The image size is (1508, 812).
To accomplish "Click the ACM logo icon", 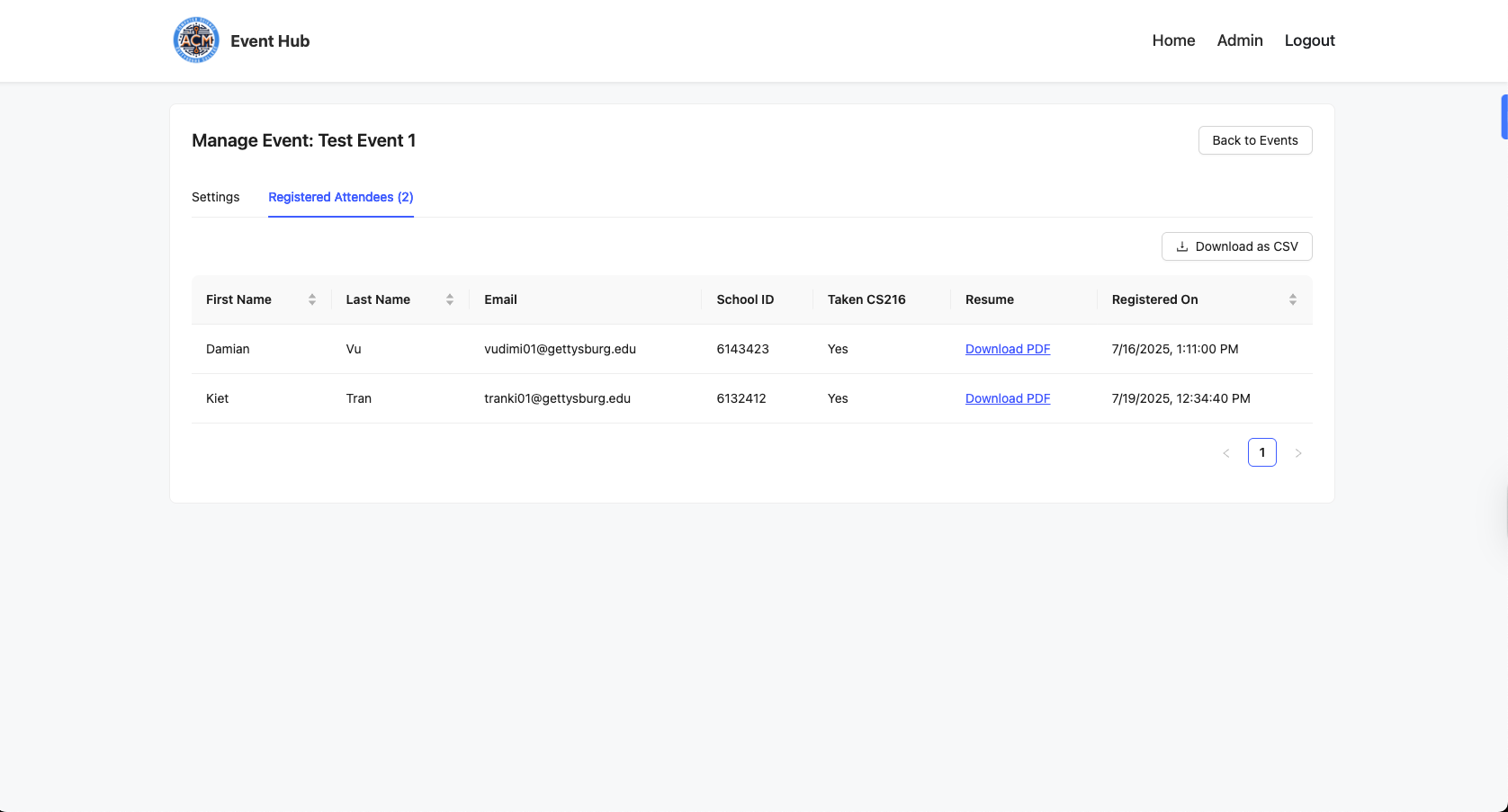I will click(x=196, y=40).
